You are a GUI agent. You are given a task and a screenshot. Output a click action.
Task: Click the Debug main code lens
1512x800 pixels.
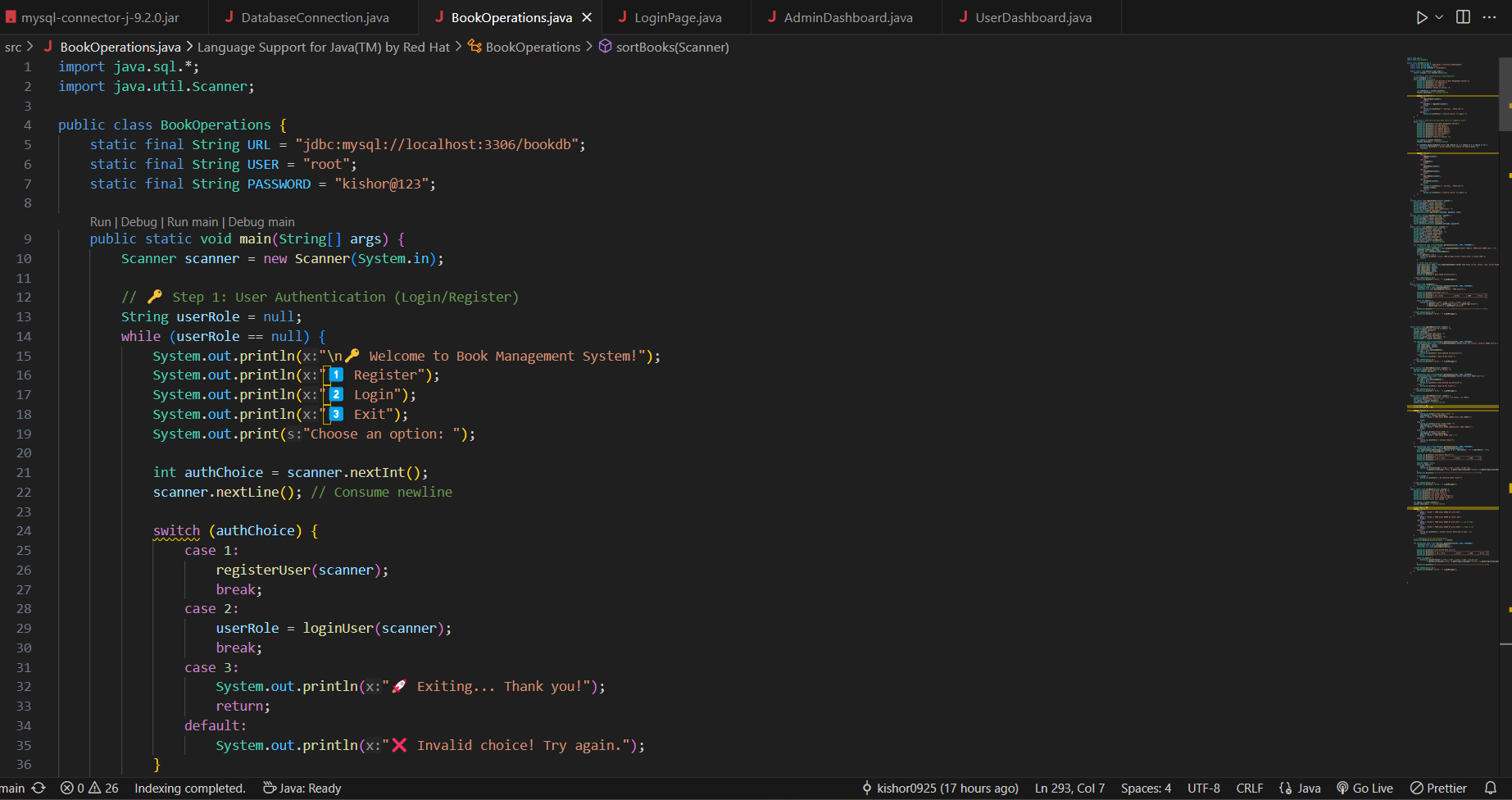[x=261, y=222]
